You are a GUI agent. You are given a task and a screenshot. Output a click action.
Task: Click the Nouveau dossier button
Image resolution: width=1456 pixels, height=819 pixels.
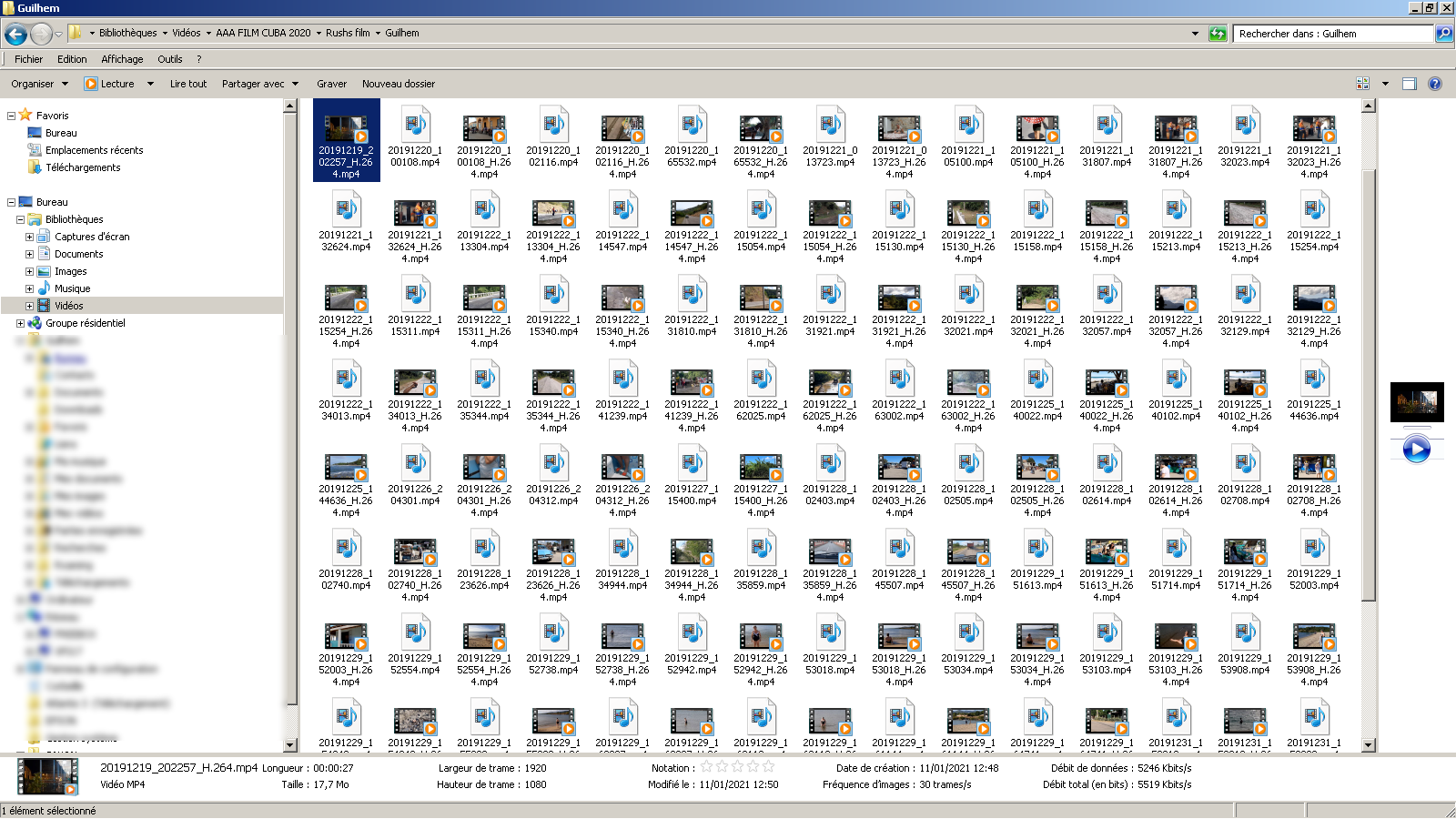point(399,84)
